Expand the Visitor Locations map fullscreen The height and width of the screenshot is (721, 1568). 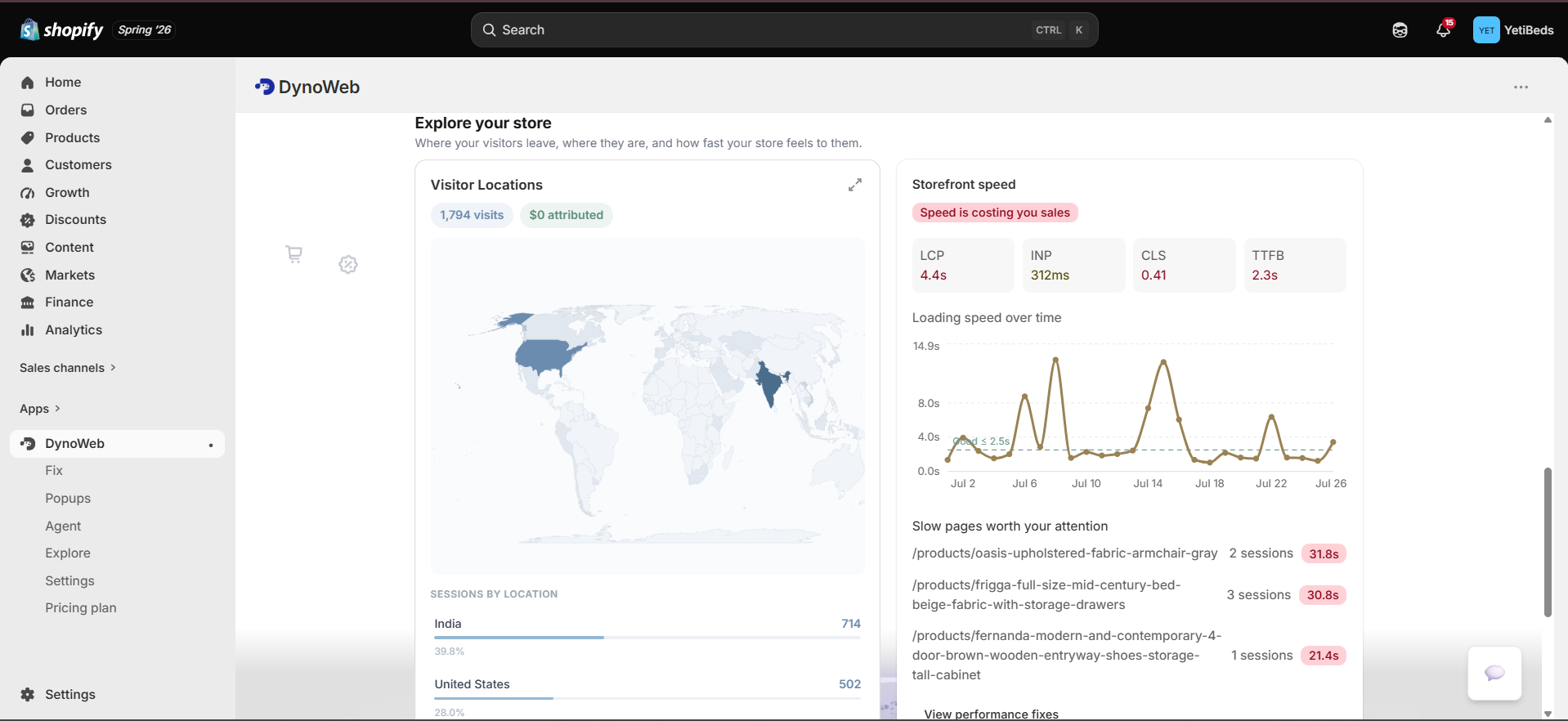[x=855, y=186]
